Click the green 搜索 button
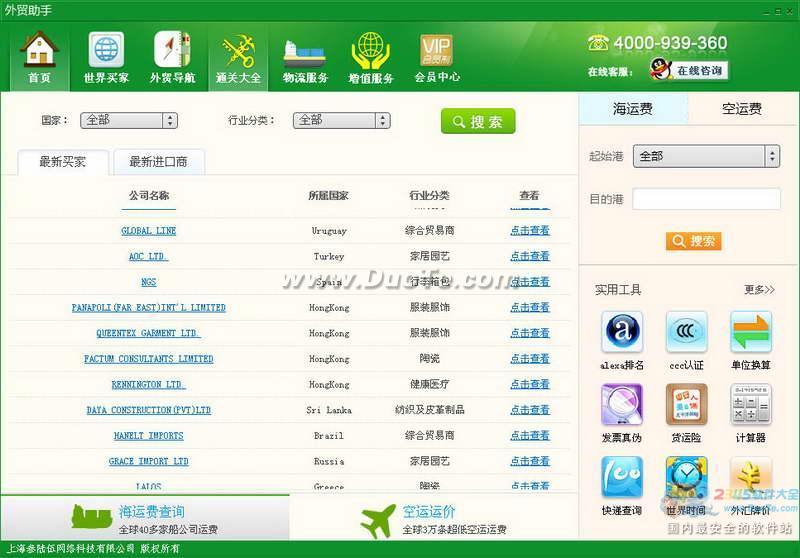The width and height of the screenshot is (800, 558). (x=478, y=121)
